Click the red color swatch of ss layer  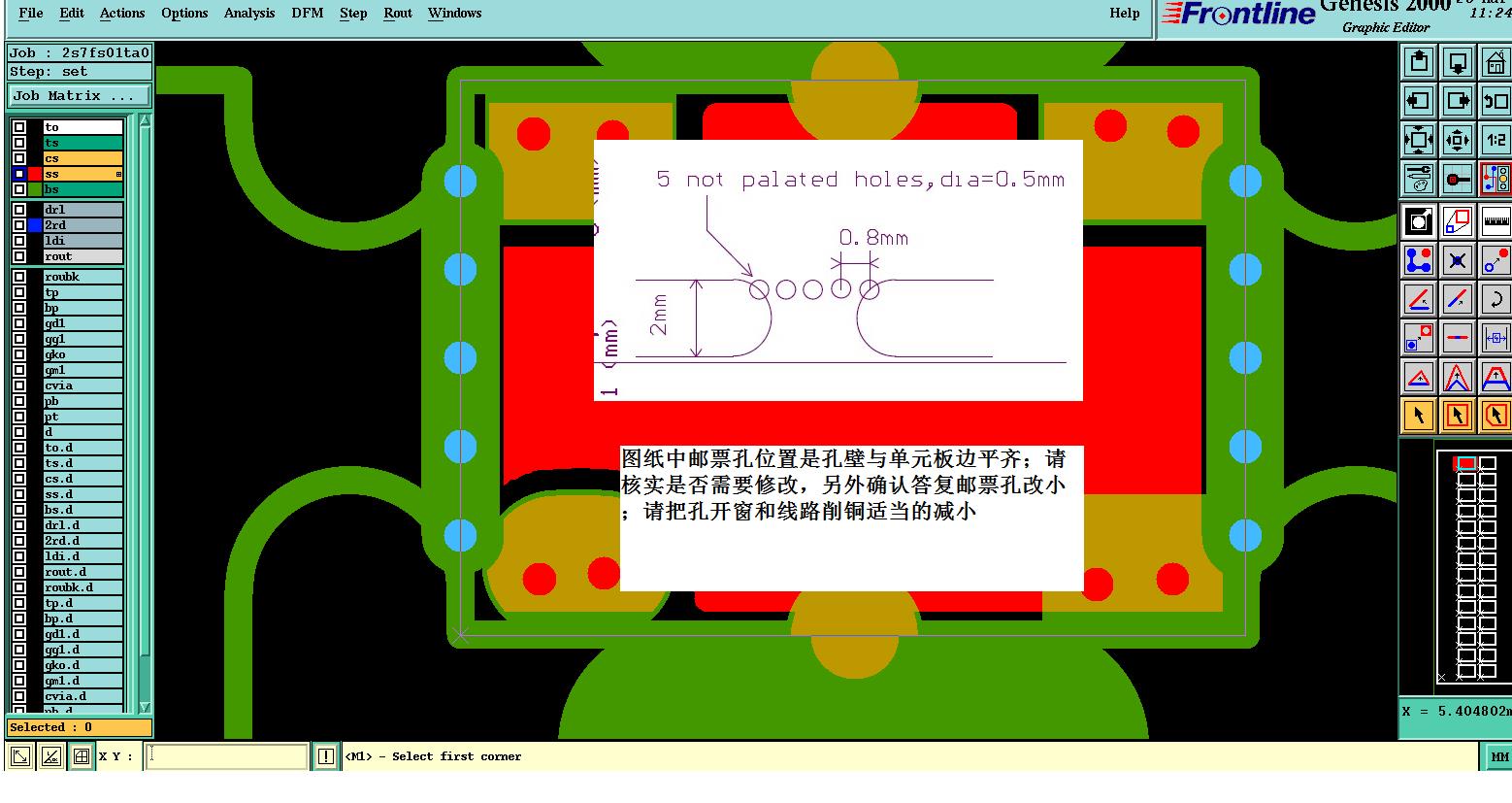(x=35, y=174)
